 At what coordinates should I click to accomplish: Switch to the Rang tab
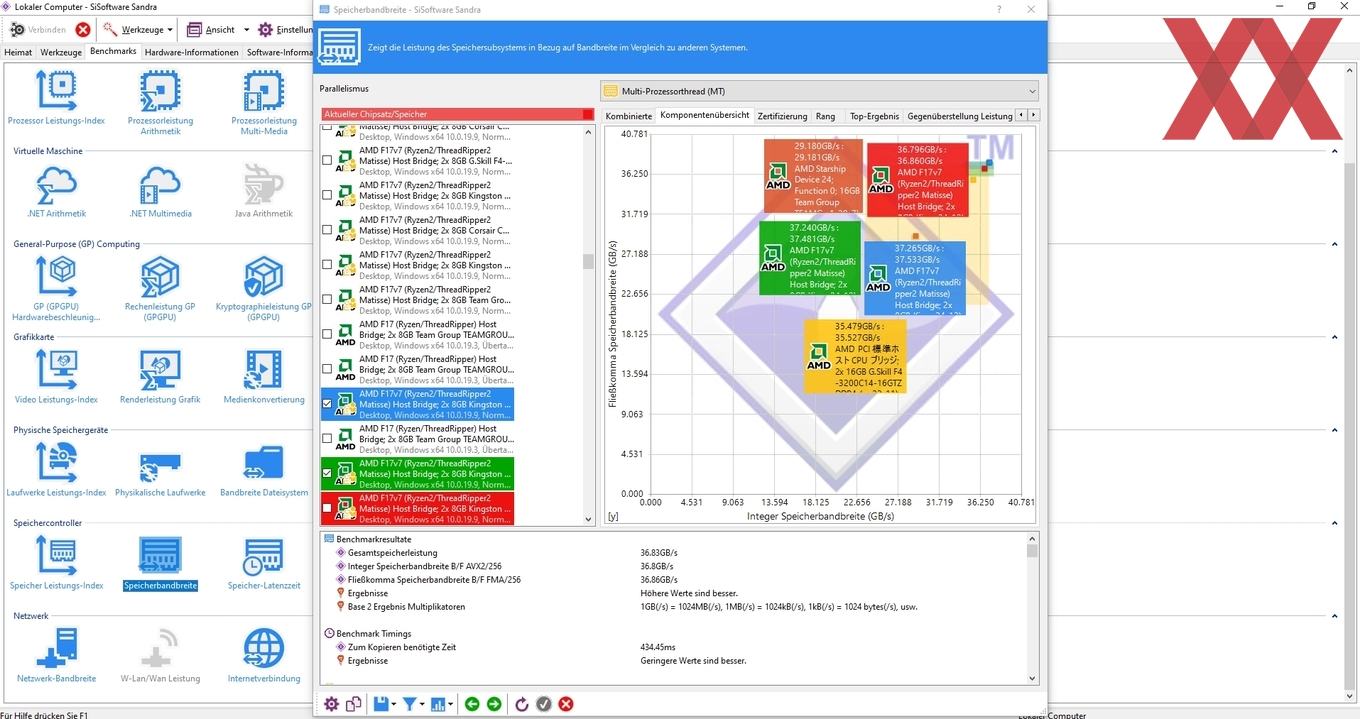[x=825, y=116]
